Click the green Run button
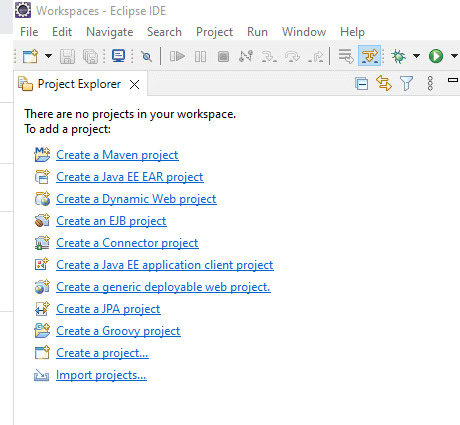Viewport: 460px width, 425px height. [x=436, y=56]
